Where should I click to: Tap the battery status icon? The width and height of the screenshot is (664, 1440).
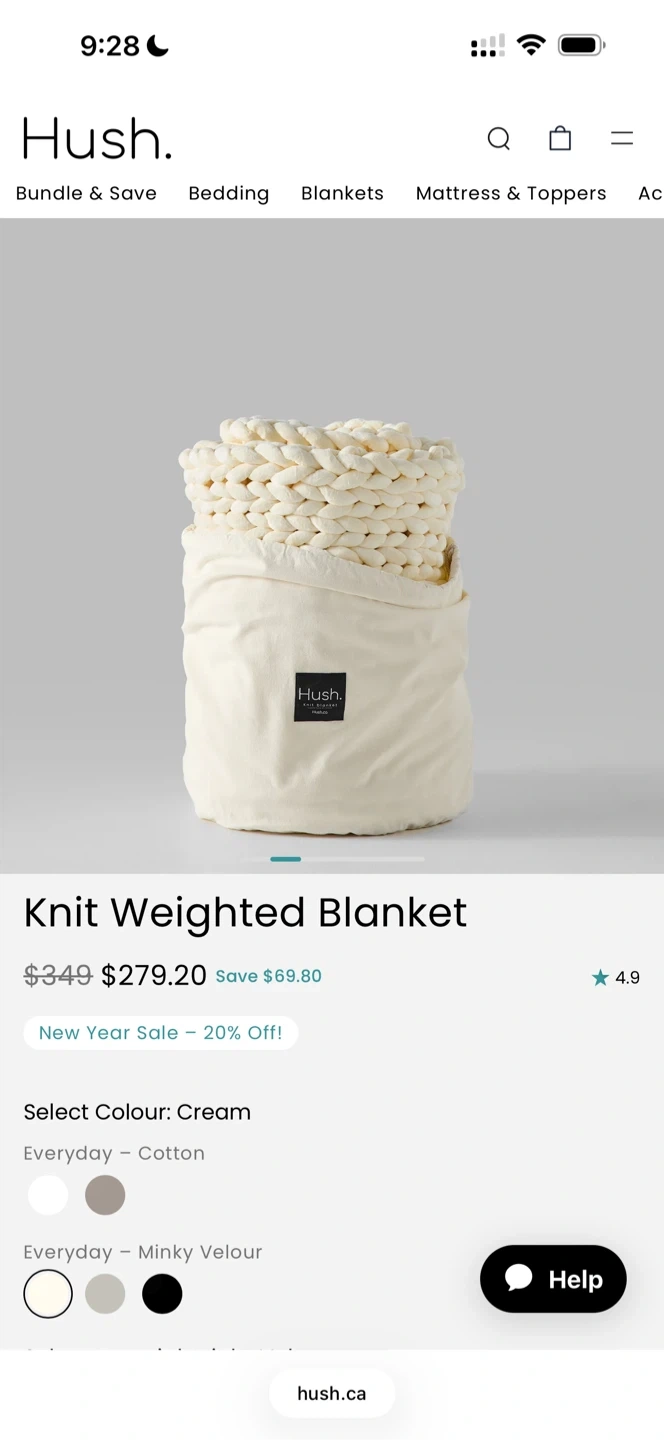pos(581,45)
